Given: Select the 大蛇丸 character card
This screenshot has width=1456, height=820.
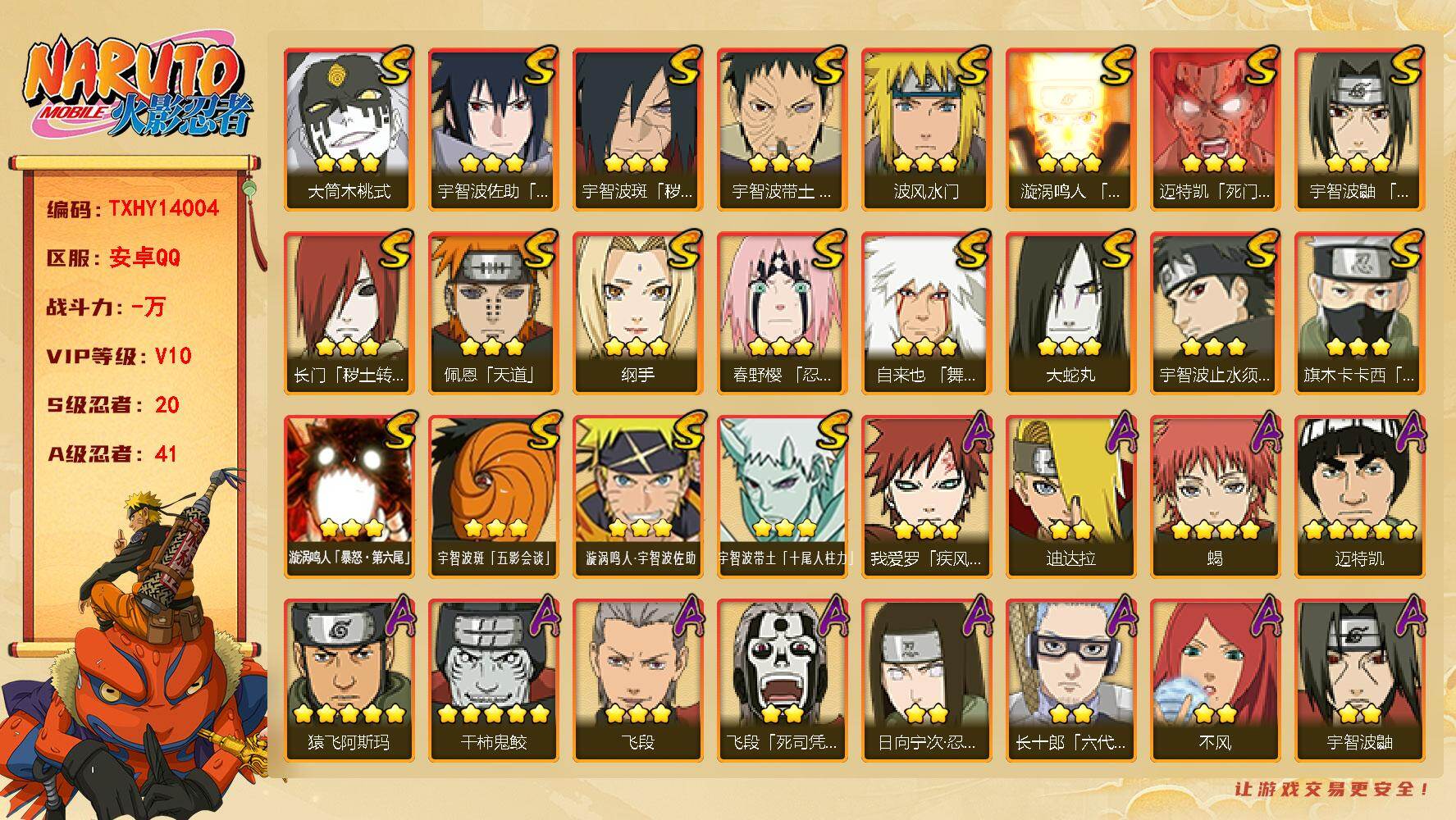Looking at the screenshot, I should click(1070, 313).
